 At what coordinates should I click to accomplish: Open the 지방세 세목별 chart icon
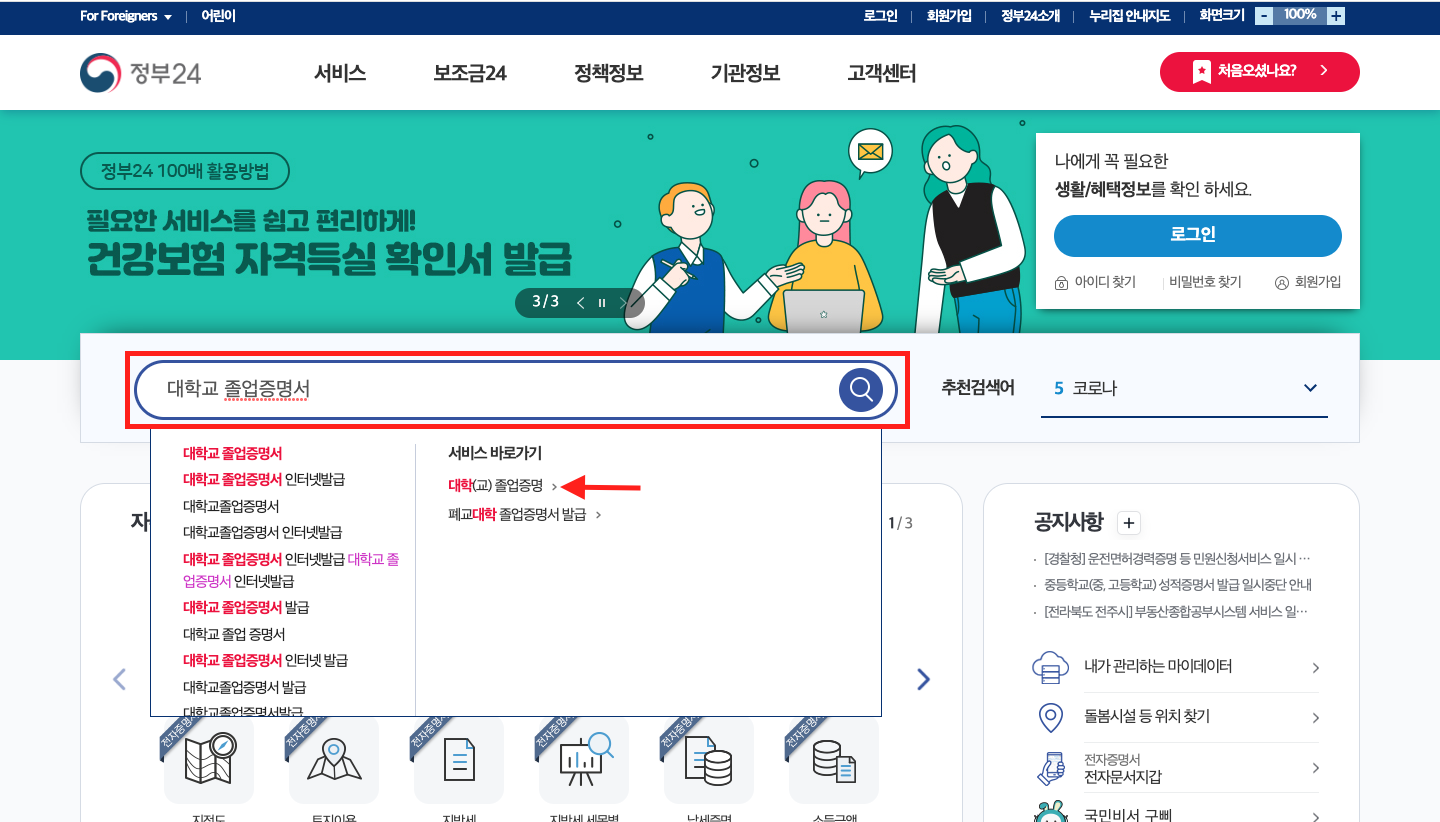point(584,760)
